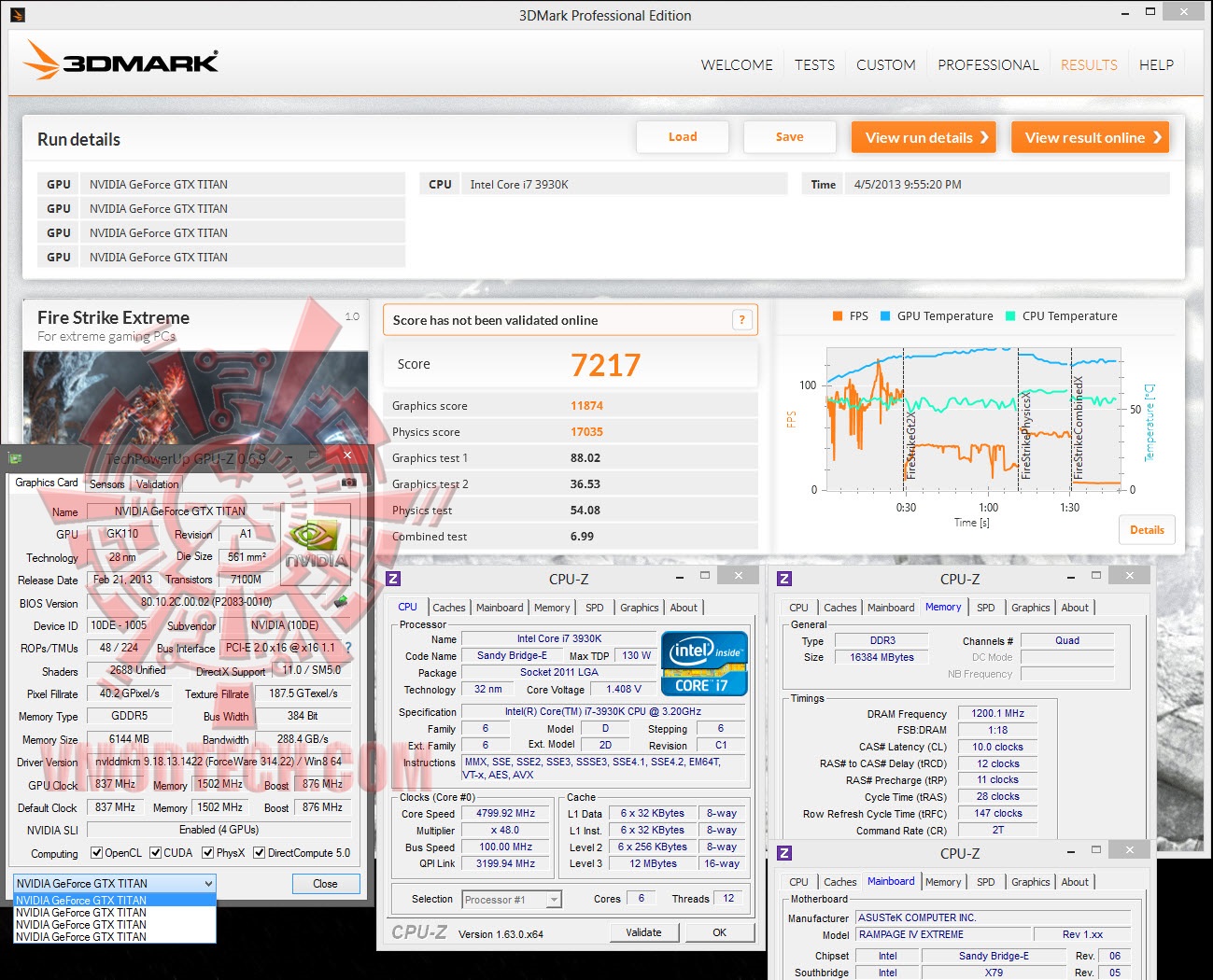Viewport: 1213px width, 980px height.
Task: Click the OK button in CPU-Z
Action: click(x=719, y=932)
